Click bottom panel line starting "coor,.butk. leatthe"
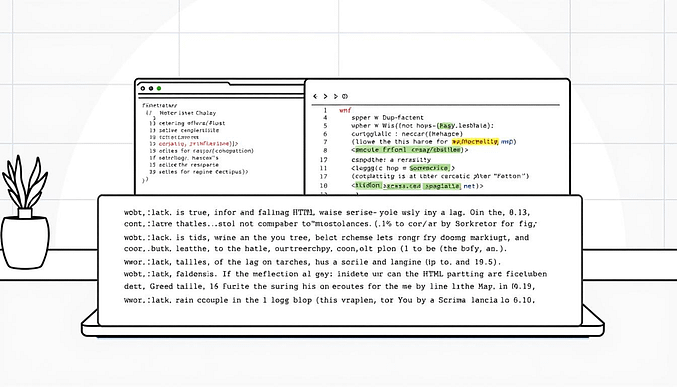Image resolution: width=677 pixels, height=387 pixels. click(x=315, y=249)
